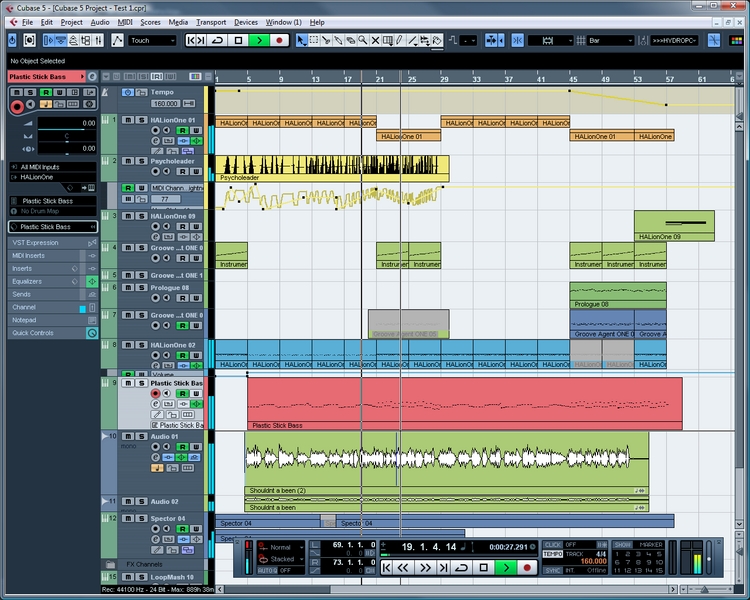
Task: Click TEMPO button in transport panel
Action: pos(552,554)
